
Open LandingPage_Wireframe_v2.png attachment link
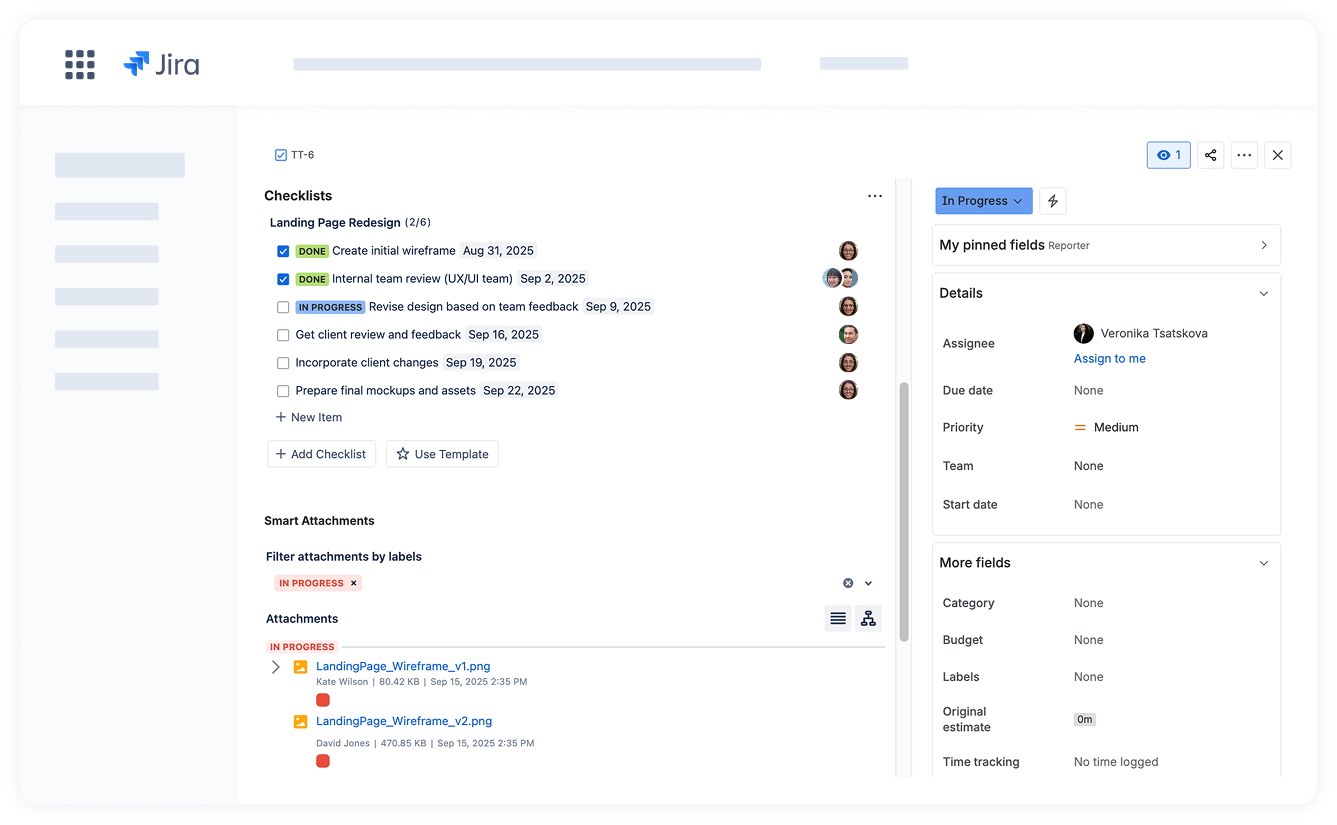click(404, 721)
